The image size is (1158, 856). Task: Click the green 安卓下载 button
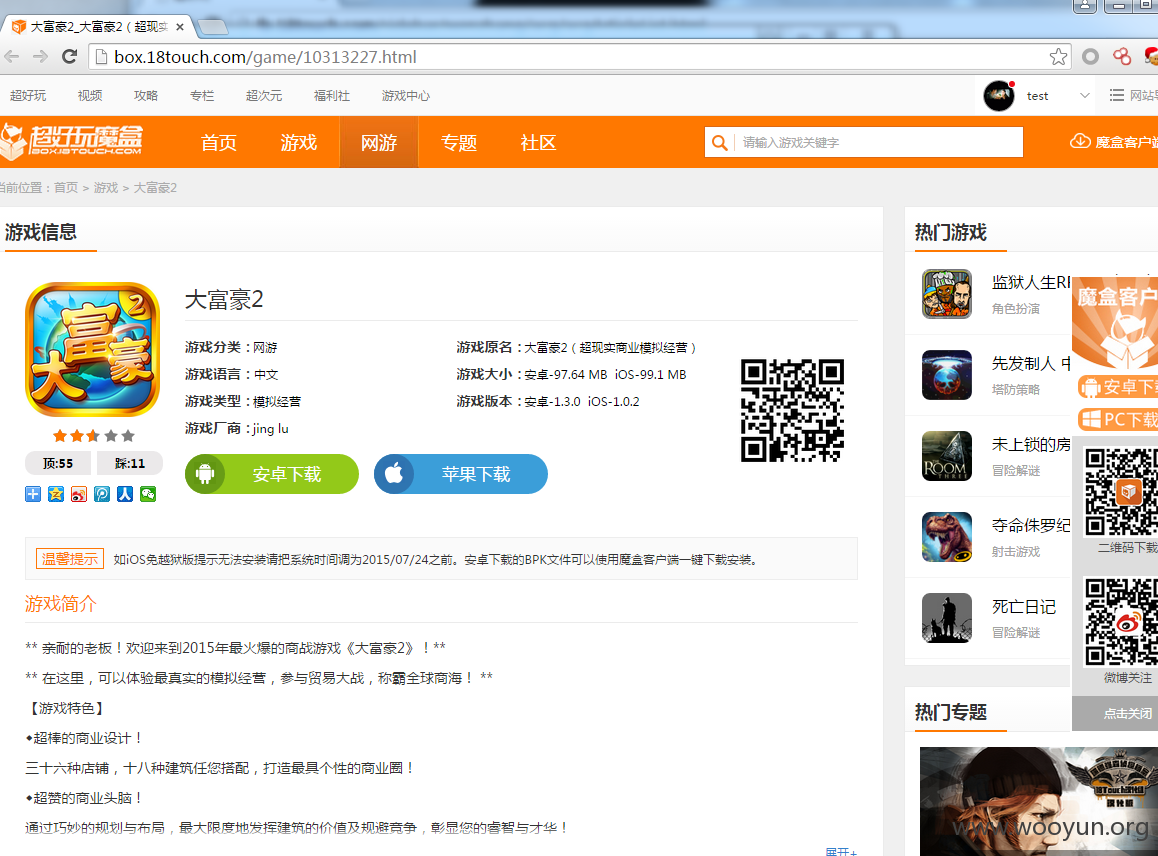(x=272, y=474)
